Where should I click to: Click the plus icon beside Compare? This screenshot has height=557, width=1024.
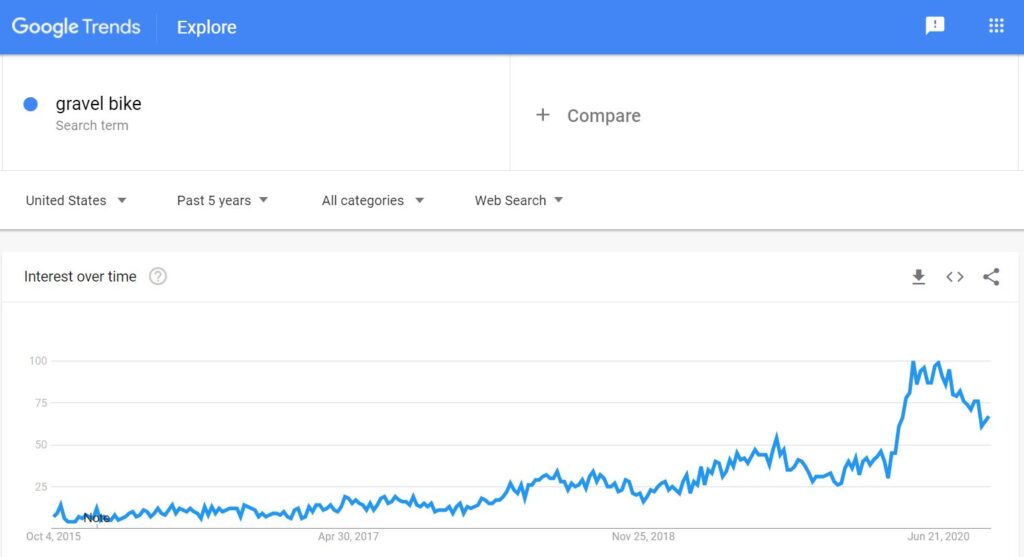pos(542,115)
